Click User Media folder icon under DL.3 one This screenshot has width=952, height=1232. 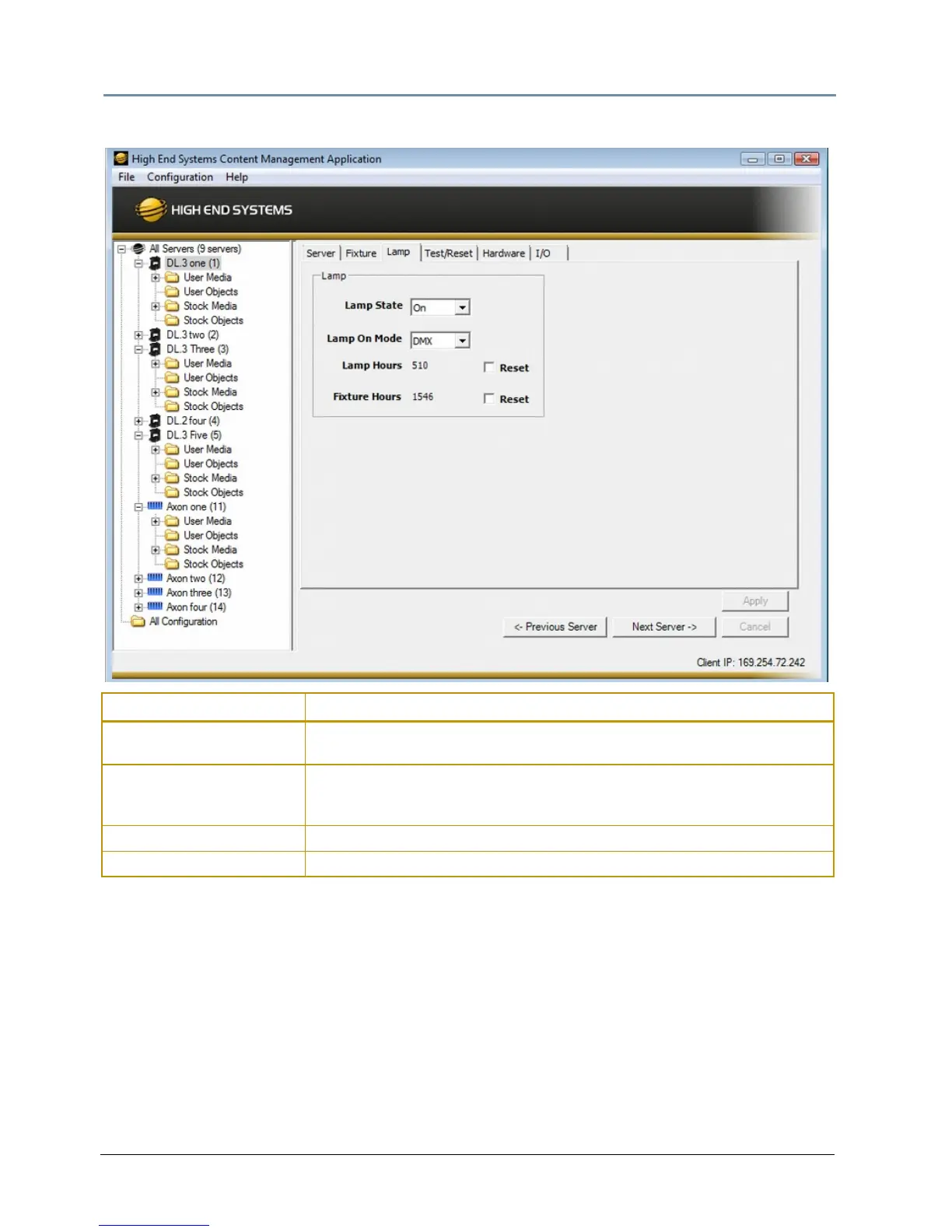pyautogui.click(x=172, y=278)
